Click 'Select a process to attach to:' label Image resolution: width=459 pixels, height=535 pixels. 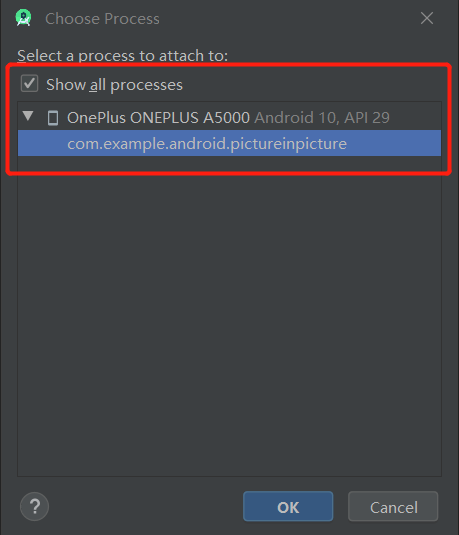[123, 56]
